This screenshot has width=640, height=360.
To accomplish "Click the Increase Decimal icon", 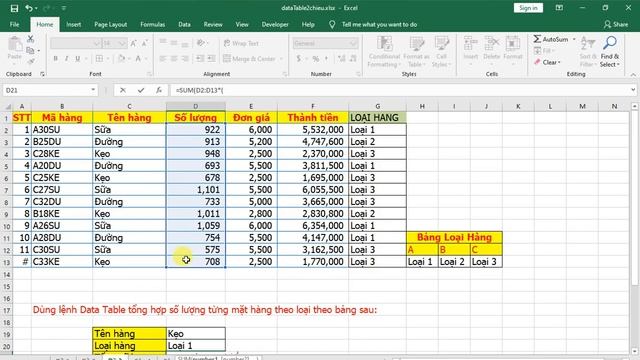I will [x=342, y=59].
